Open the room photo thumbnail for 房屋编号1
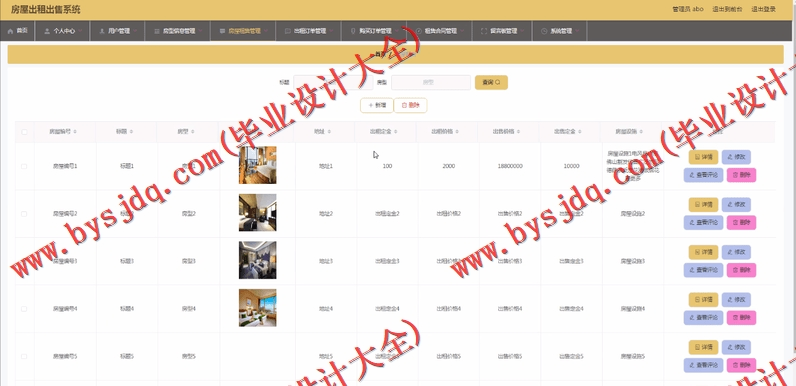 (258, 165)
